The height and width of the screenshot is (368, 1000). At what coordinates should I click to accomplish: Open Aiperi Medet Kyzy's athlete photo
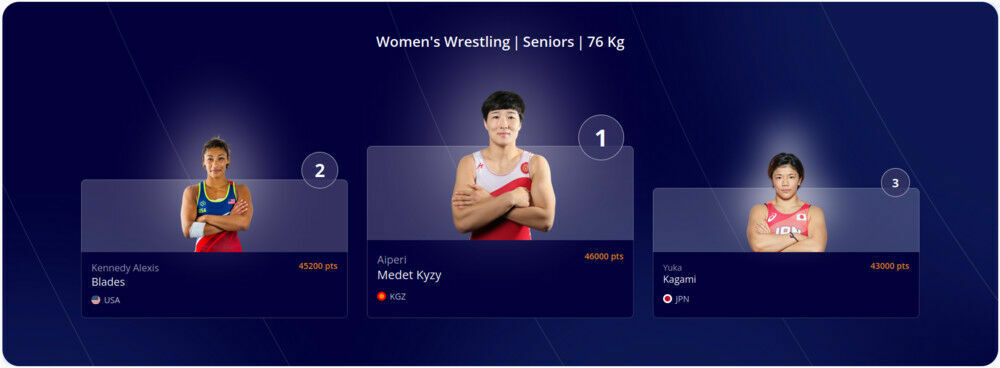503,165
